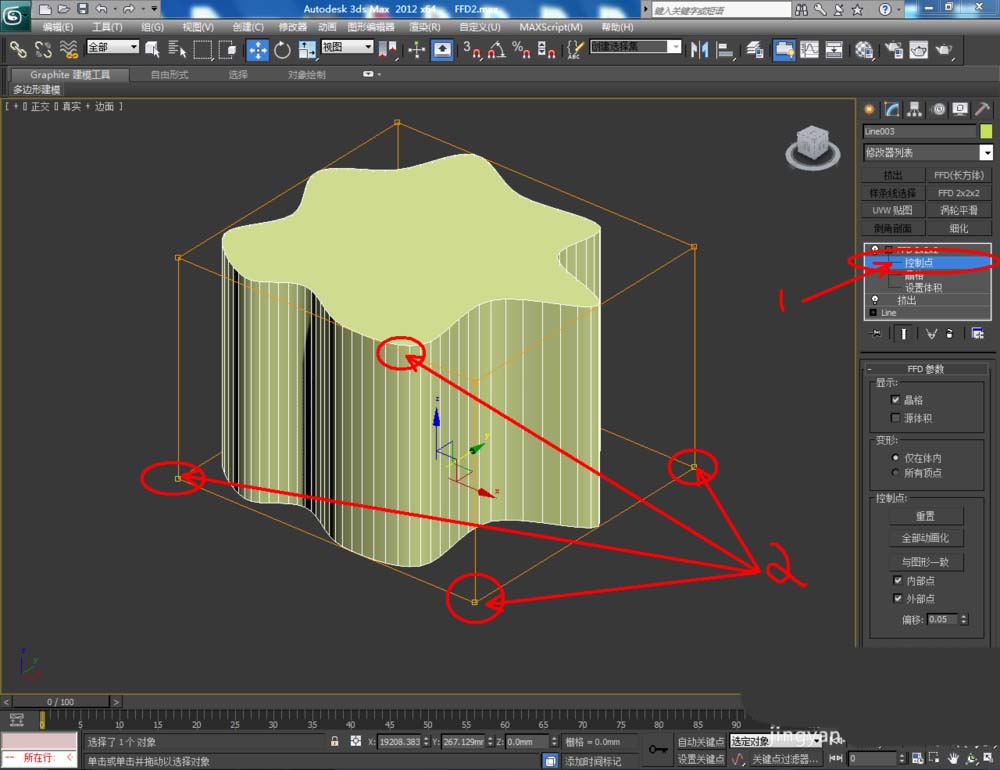Uncheck the 内部点 checkbox
This screenshot has width=1000, height=770.
click(x=897, y=581)
